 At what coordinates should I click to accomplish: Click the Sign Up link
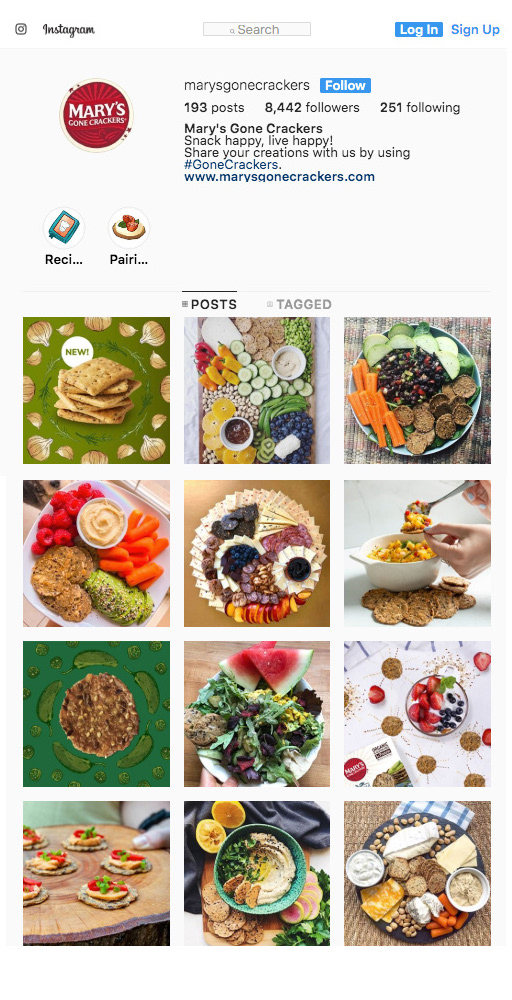point(475,29)
